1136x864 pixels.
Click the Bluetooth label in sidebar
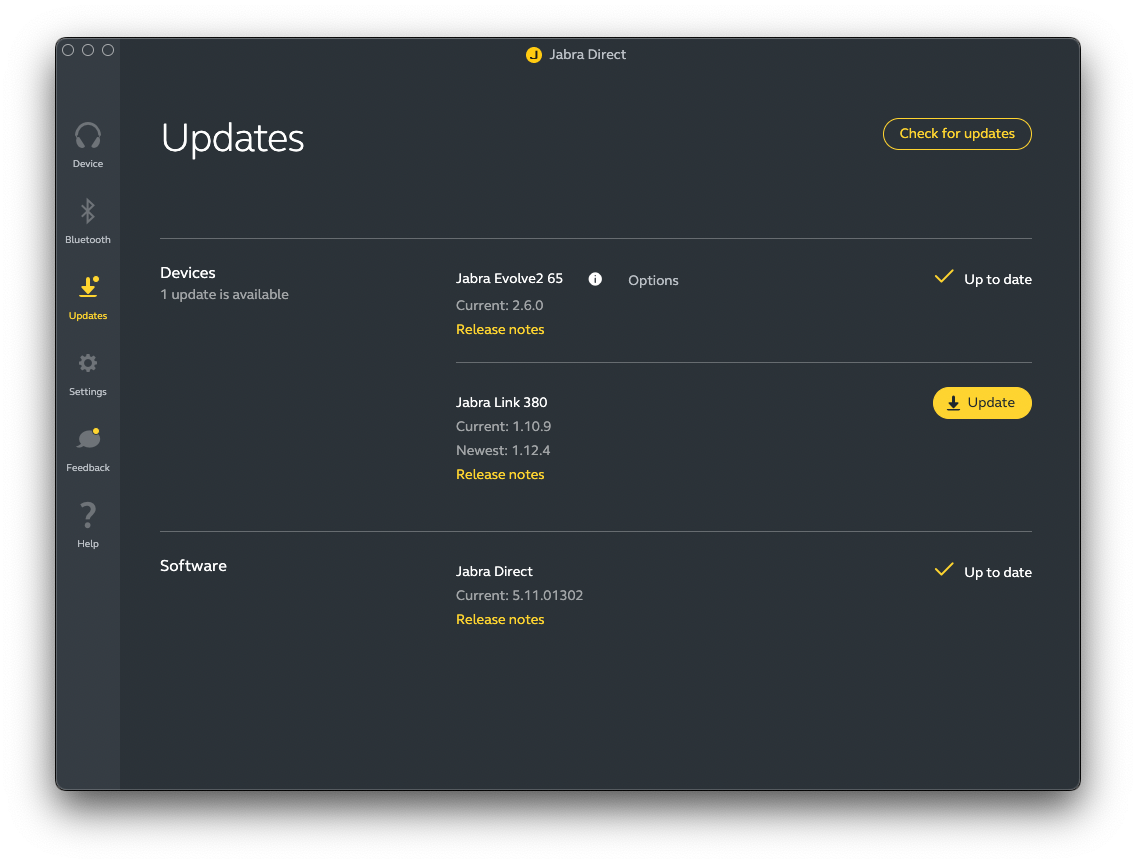[x=88, y=240]
